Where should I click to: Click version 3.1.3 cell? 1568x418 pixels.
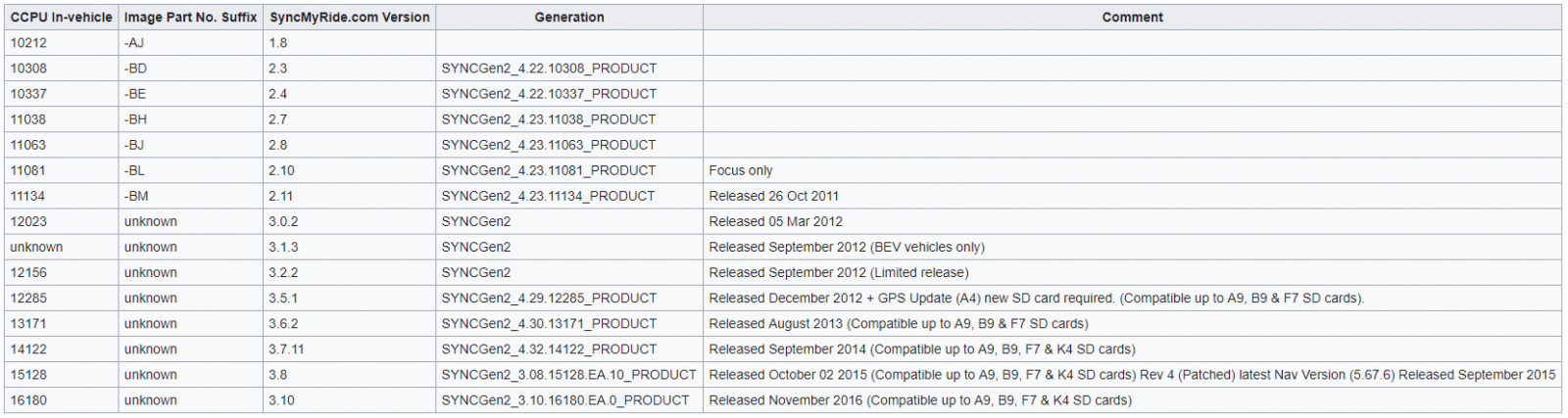(349, 247)
